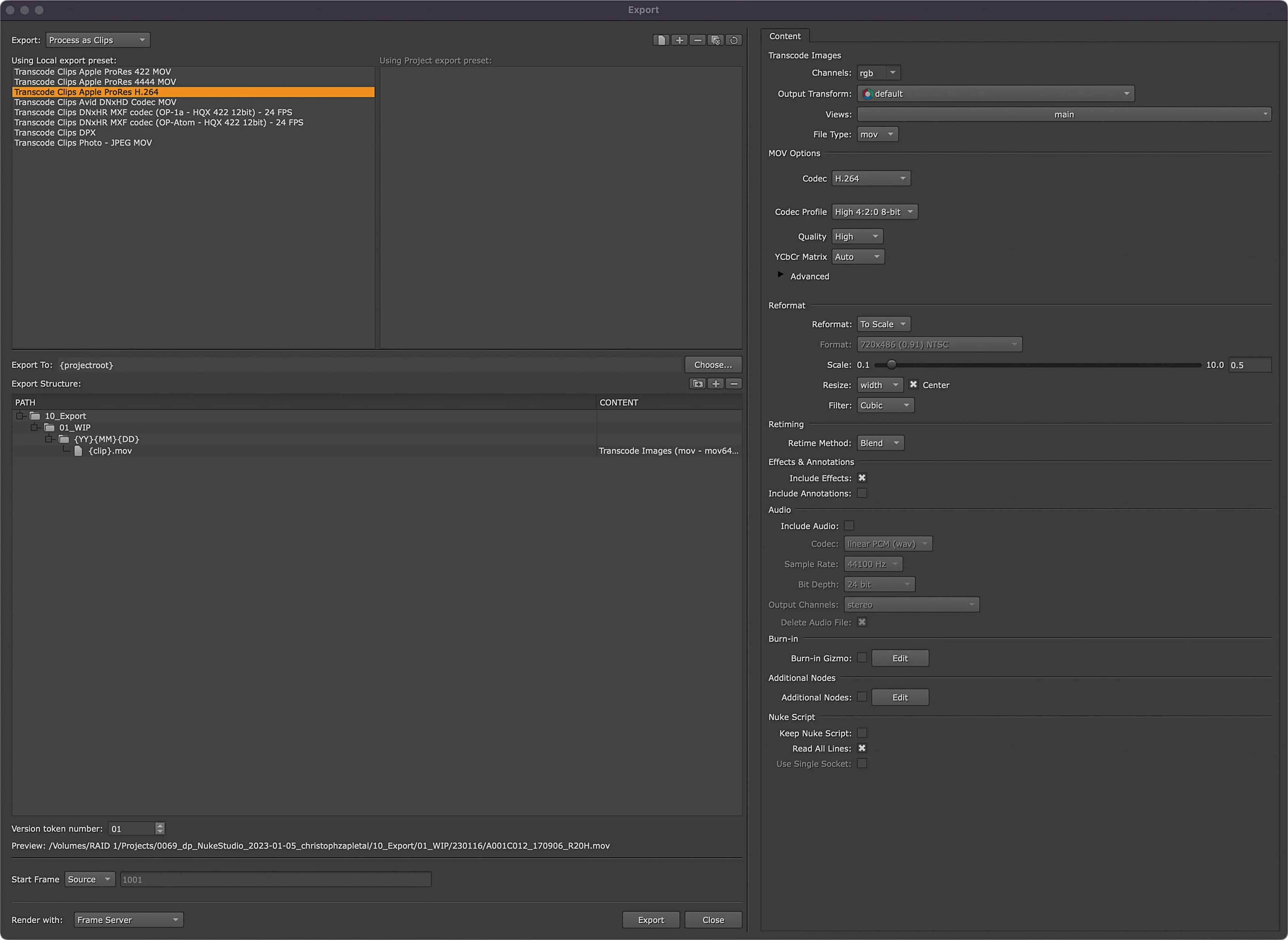Viewport: 1288px width, 940px height.
Task: Click the circular-arrow reset presets icon
Action: pyautogui.click(x=734, y=40)
